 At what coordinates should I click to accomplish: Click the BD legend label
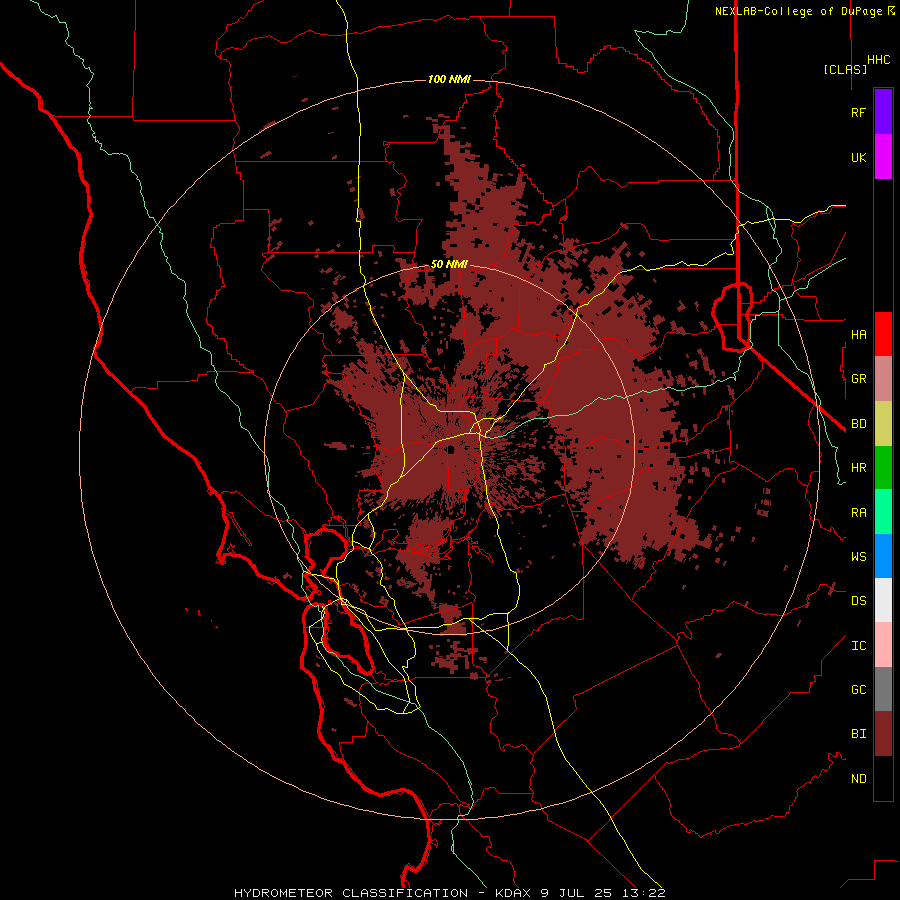[x=858, y=424]
